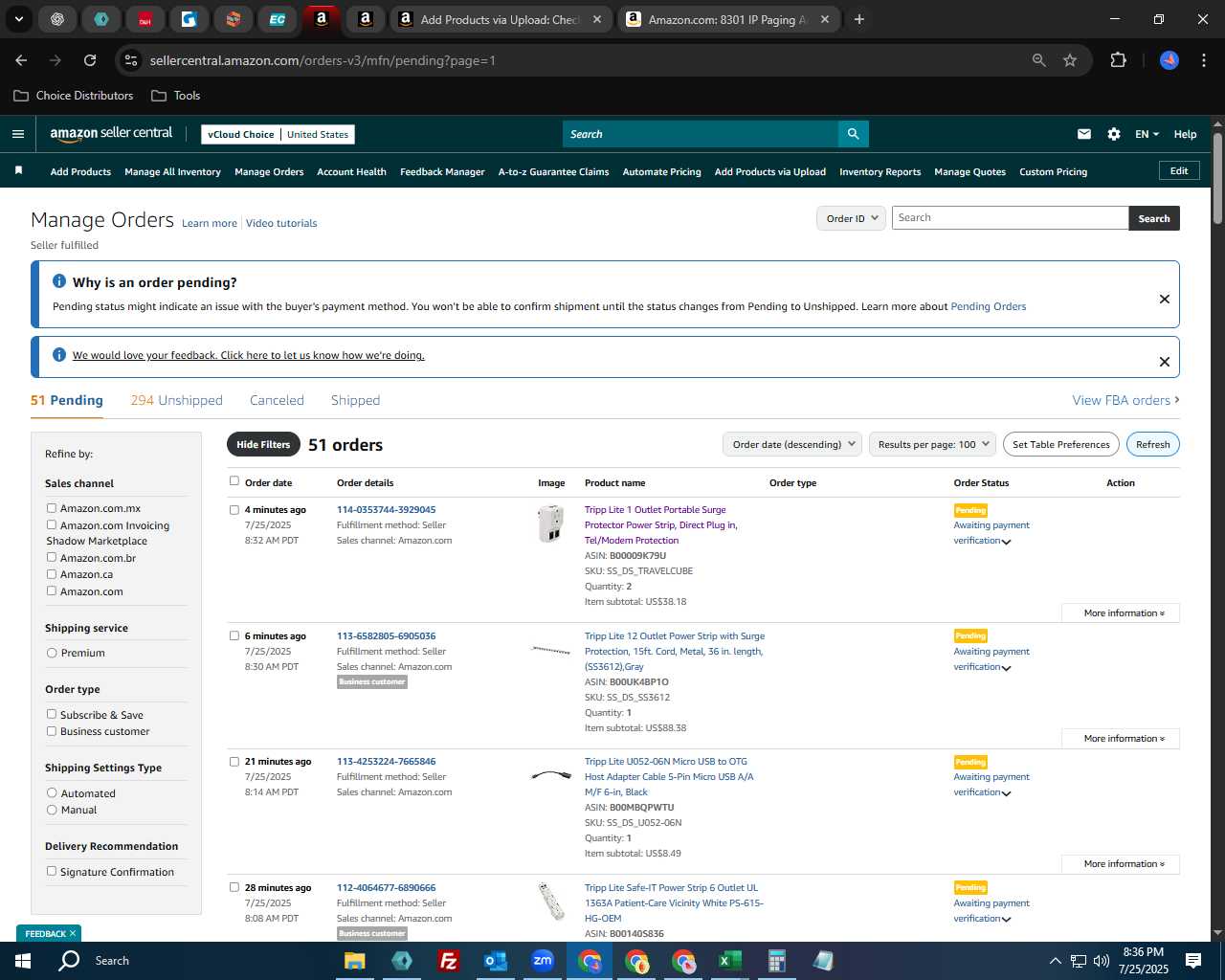The width and height of the screenshot is (1225, 980).
Task: Expand Awaiting payment verification for order 114-0353744-3929045
Action: [1006, 542]
